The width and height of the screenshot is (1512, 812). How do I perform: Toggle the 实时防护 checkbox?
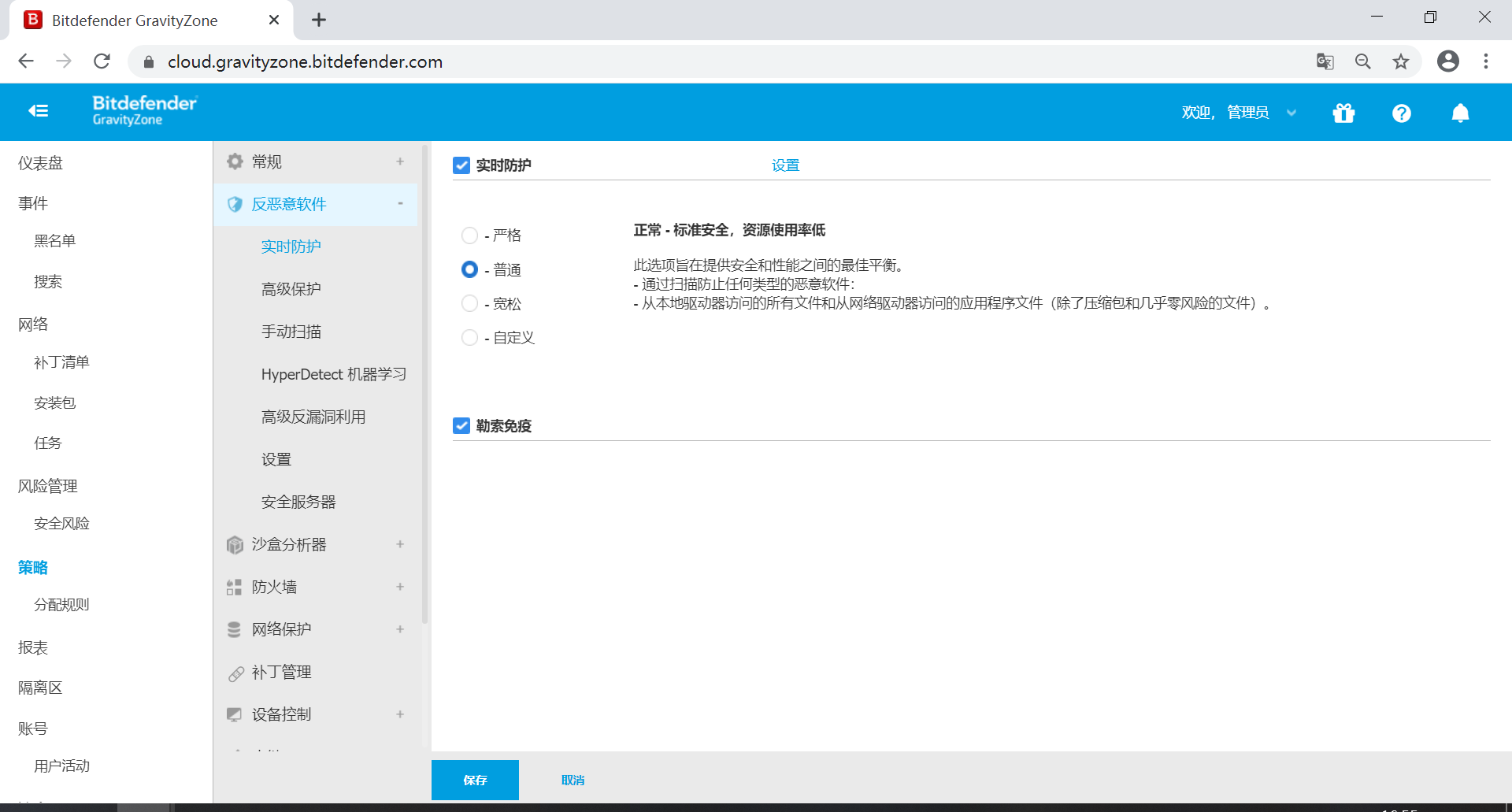[461, 165]
